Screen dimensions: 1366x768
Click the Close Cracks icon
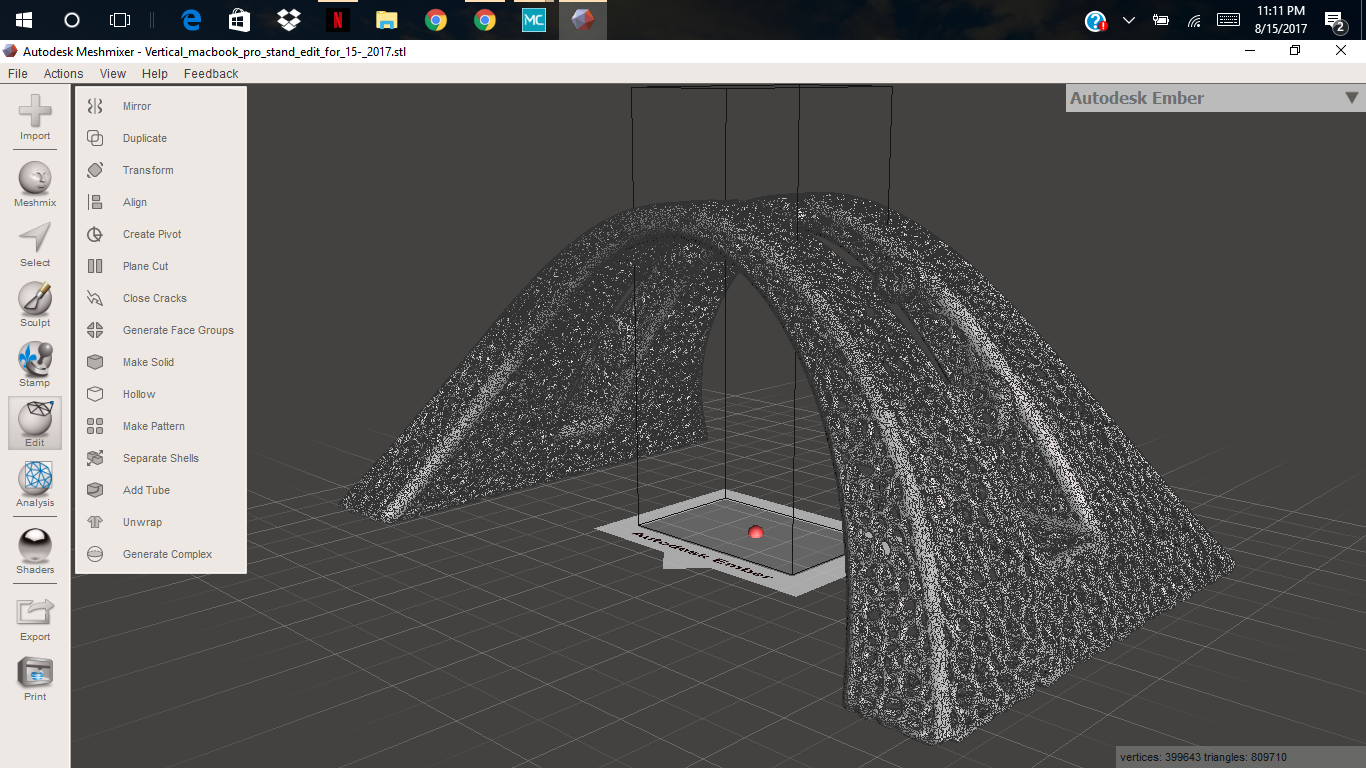(95, 298)
